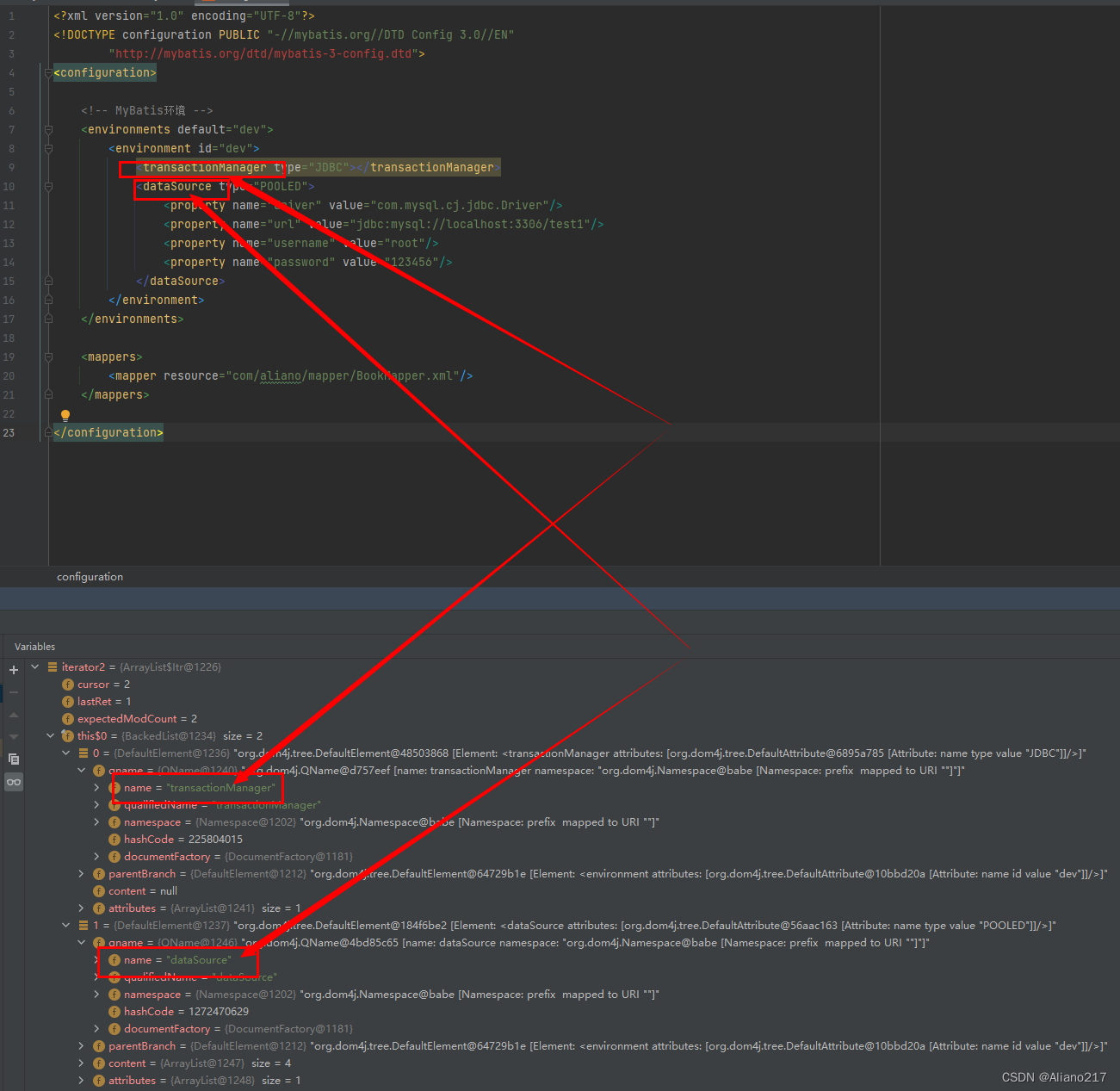Viewport: 1120px width, 1091px height.
Task: Click the field icon beside hashCode 225804015
Action: click(114, 840)
